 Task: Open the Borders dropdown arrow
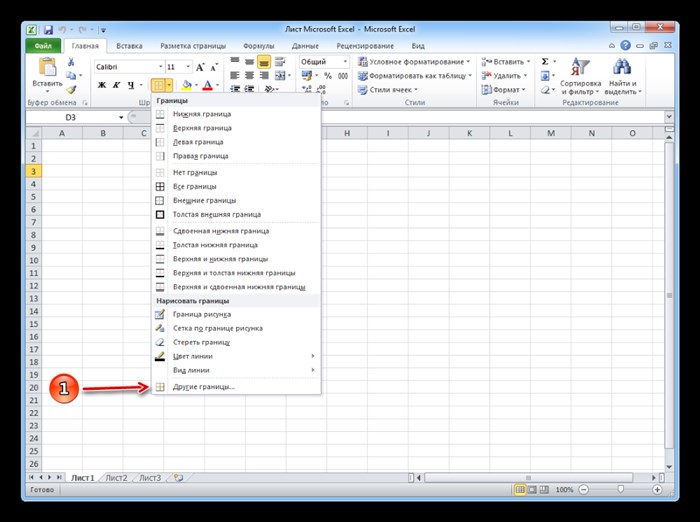pyautogui.click(x=169, y=85)
